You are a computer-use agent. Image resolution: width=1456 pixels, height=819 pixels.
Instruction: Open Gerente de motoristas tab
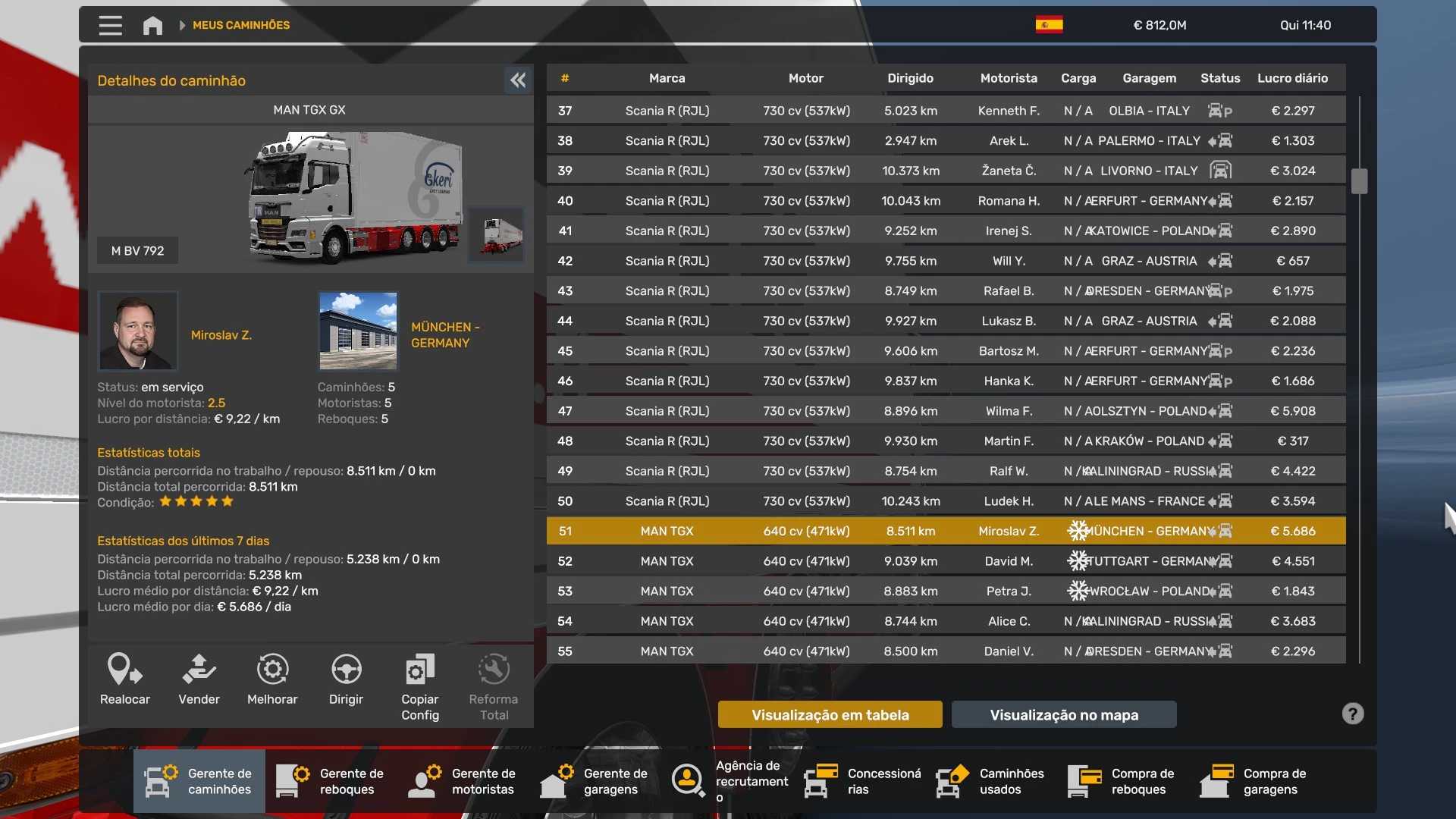point(463,781)
